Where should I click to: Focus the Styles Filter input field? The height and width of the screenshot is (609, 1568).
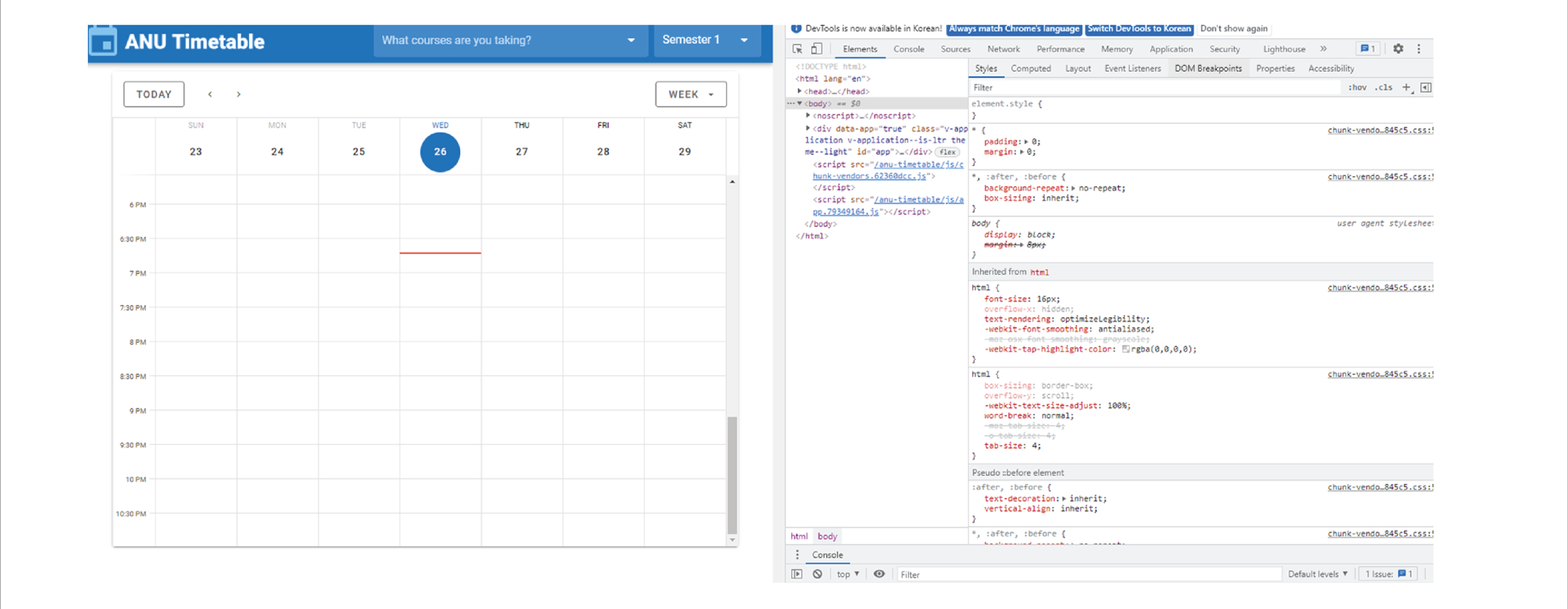(1154, 88)
